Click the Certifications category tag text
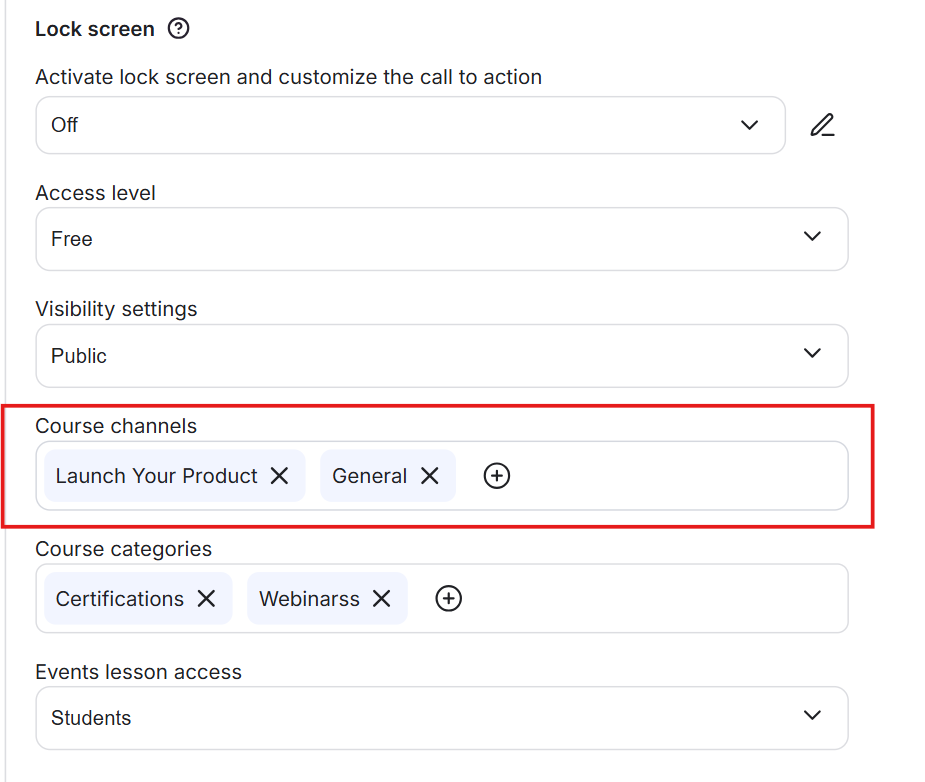This screenshot has height=782, width=925. [120, 599]
